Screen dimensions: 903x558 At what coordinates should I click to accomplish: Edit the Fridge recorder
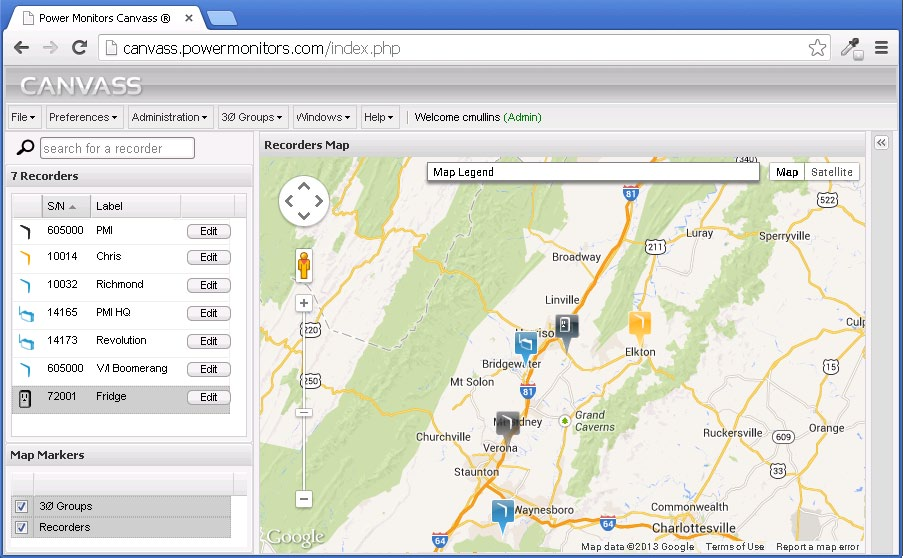208,397
